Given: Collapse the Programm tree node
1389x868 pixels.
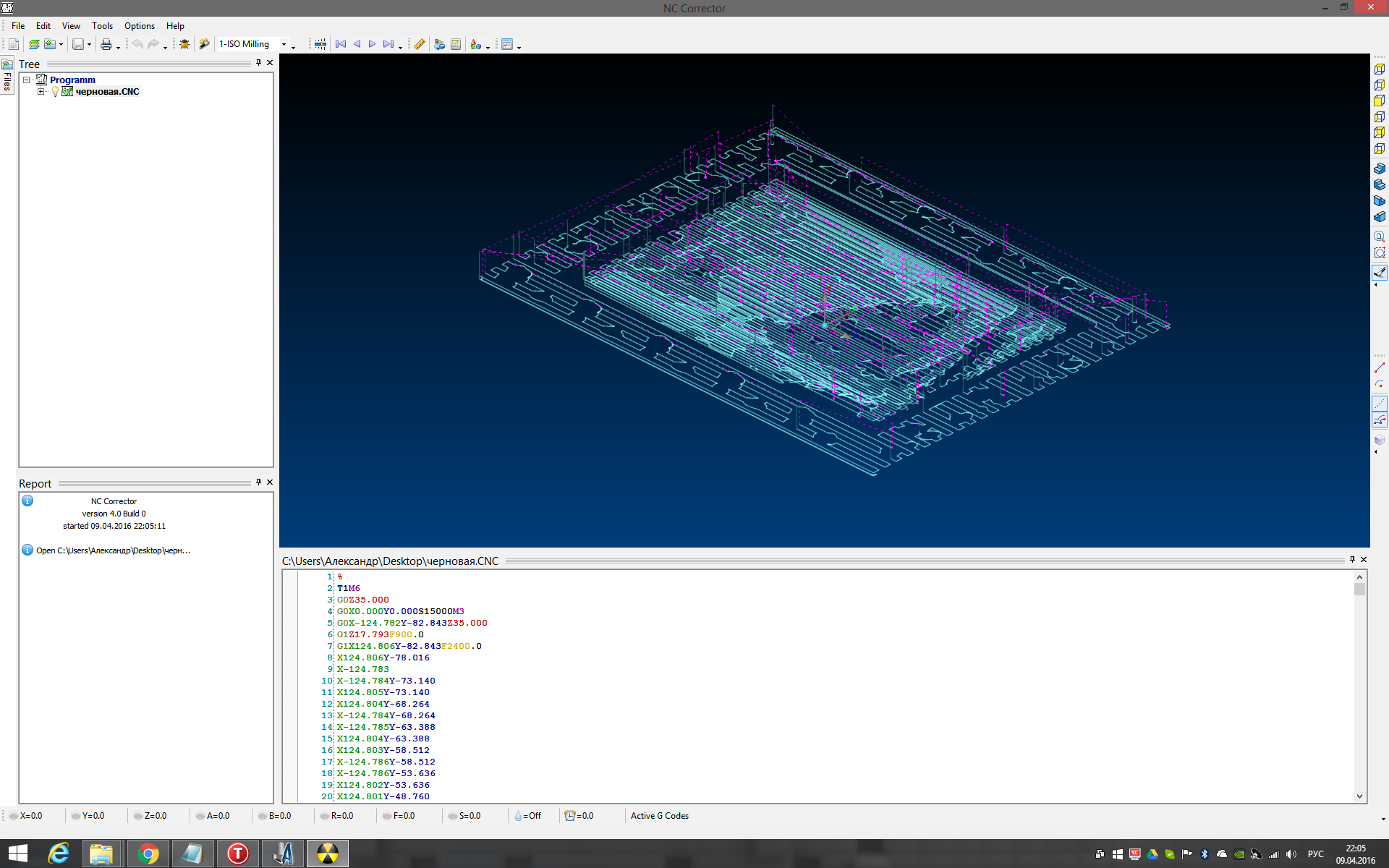Looking at the screenshot, I should [27, 80].
